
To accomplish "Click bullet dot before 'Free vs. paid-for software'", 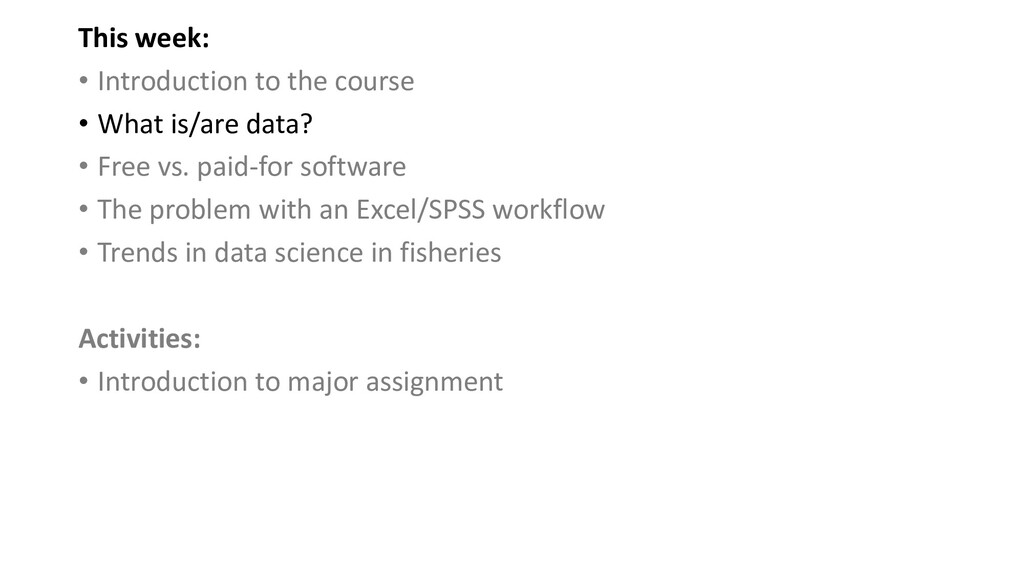I will [84, 166].
